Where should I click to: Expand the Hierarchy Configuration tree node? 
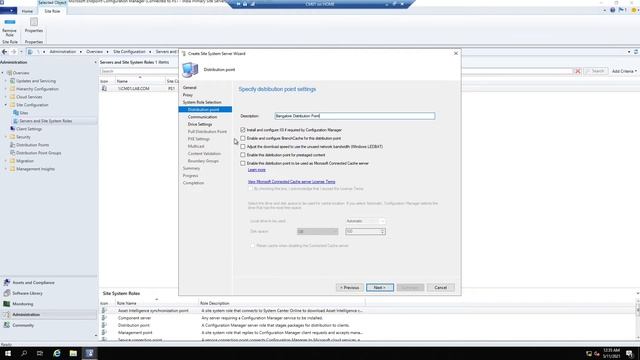pyautogui.click(x=6, y=89)
